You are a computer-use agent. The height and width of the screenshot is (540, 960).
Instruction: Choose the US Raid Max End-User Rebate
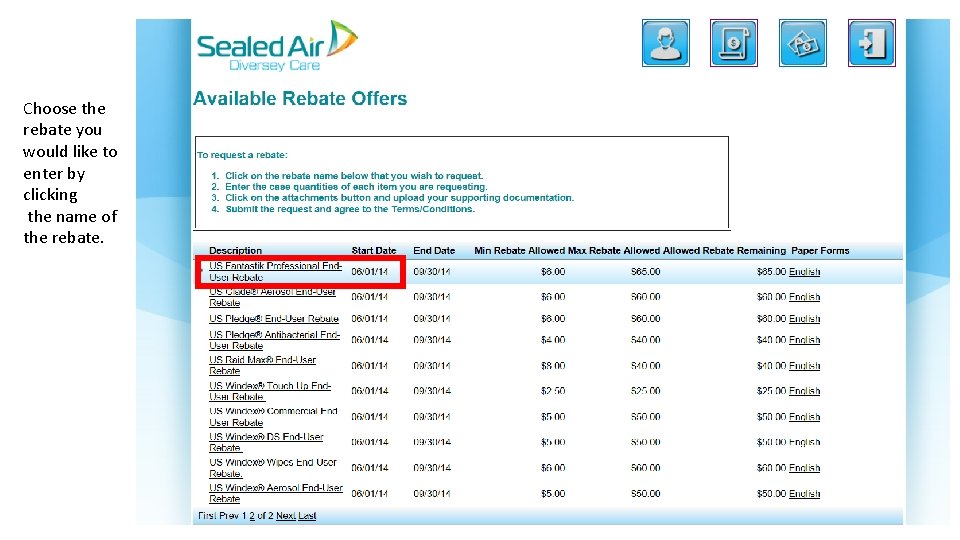click(x=262, y=366)
